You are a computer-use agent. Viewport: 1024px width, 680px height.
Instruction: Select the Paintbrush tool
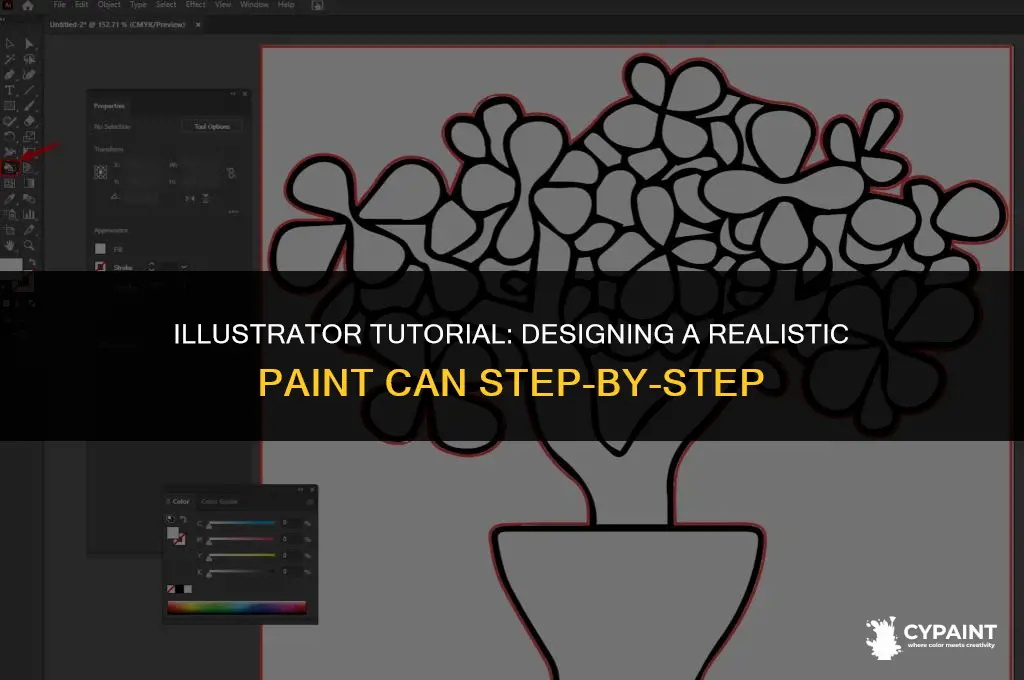29,106
